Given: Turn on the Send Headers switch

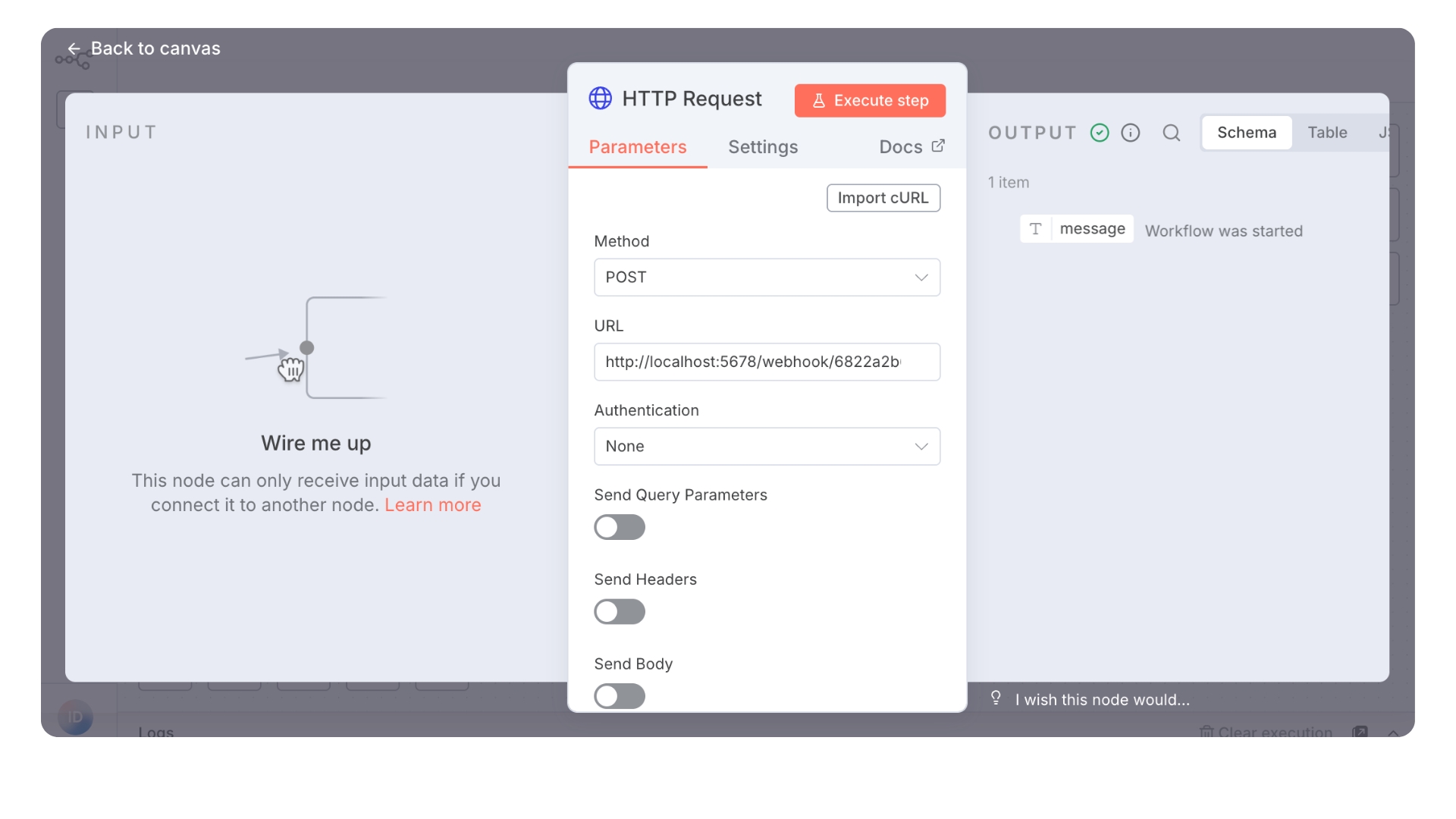Looking at the screenshot, I should [620, 611].
